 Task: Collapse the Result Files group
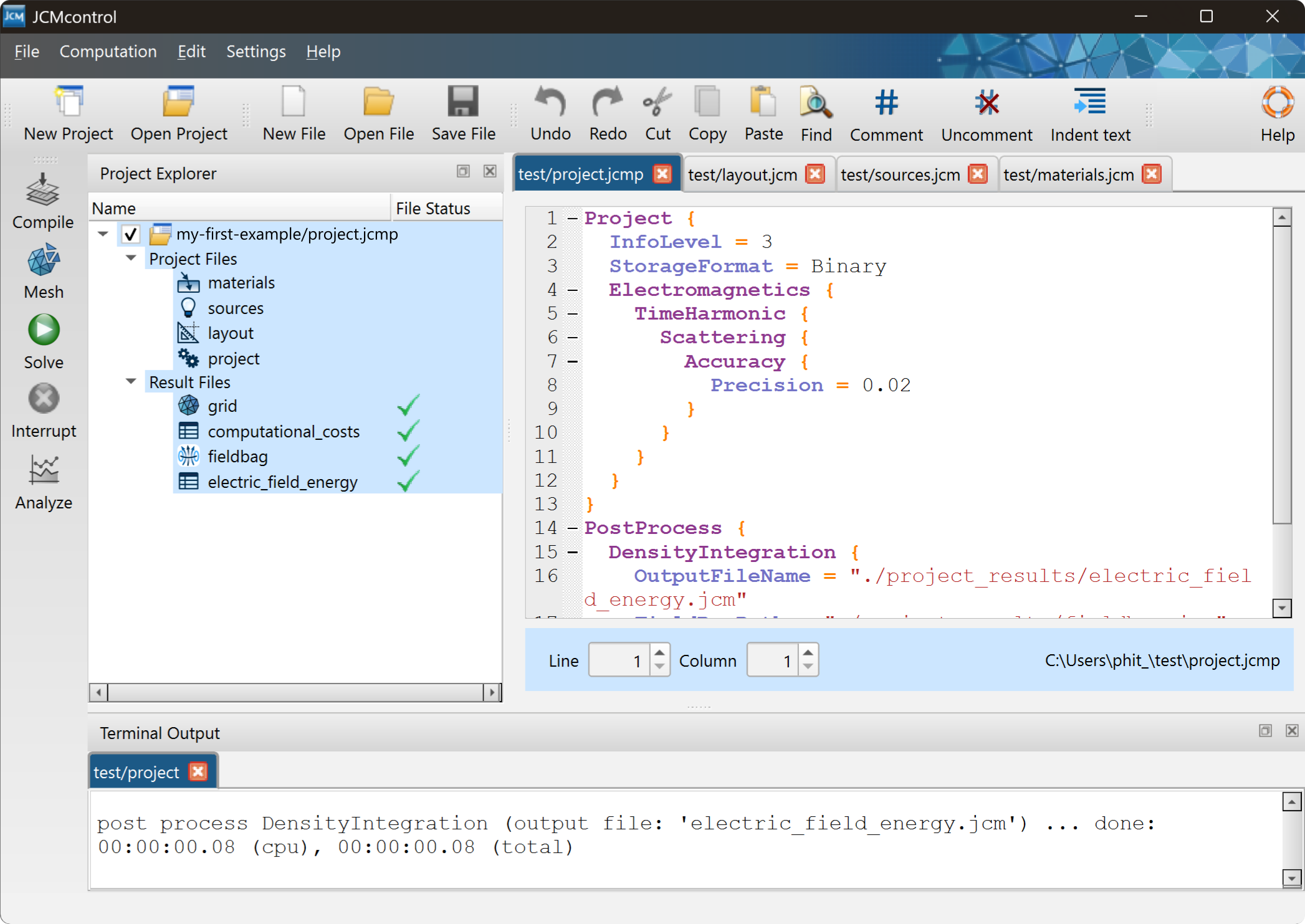pyautogui.click(x=131, y=381)
